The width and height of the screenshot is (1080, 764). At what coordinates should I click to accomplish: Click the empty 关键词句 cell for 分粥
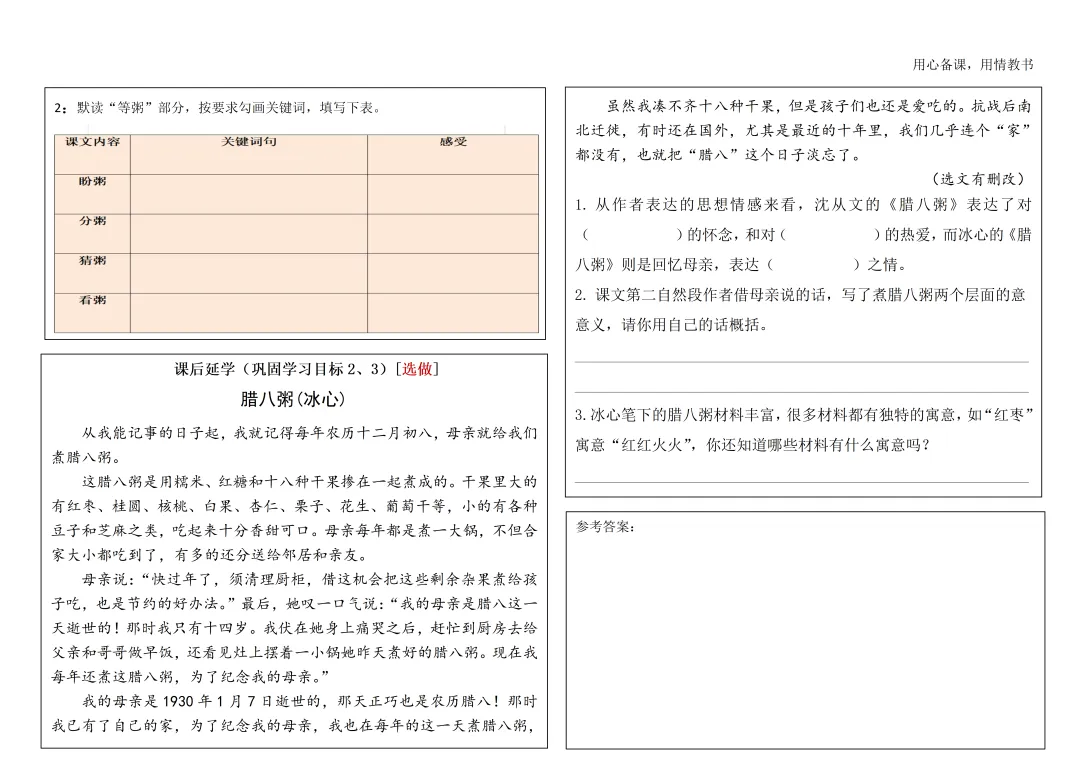pos(249,234)
